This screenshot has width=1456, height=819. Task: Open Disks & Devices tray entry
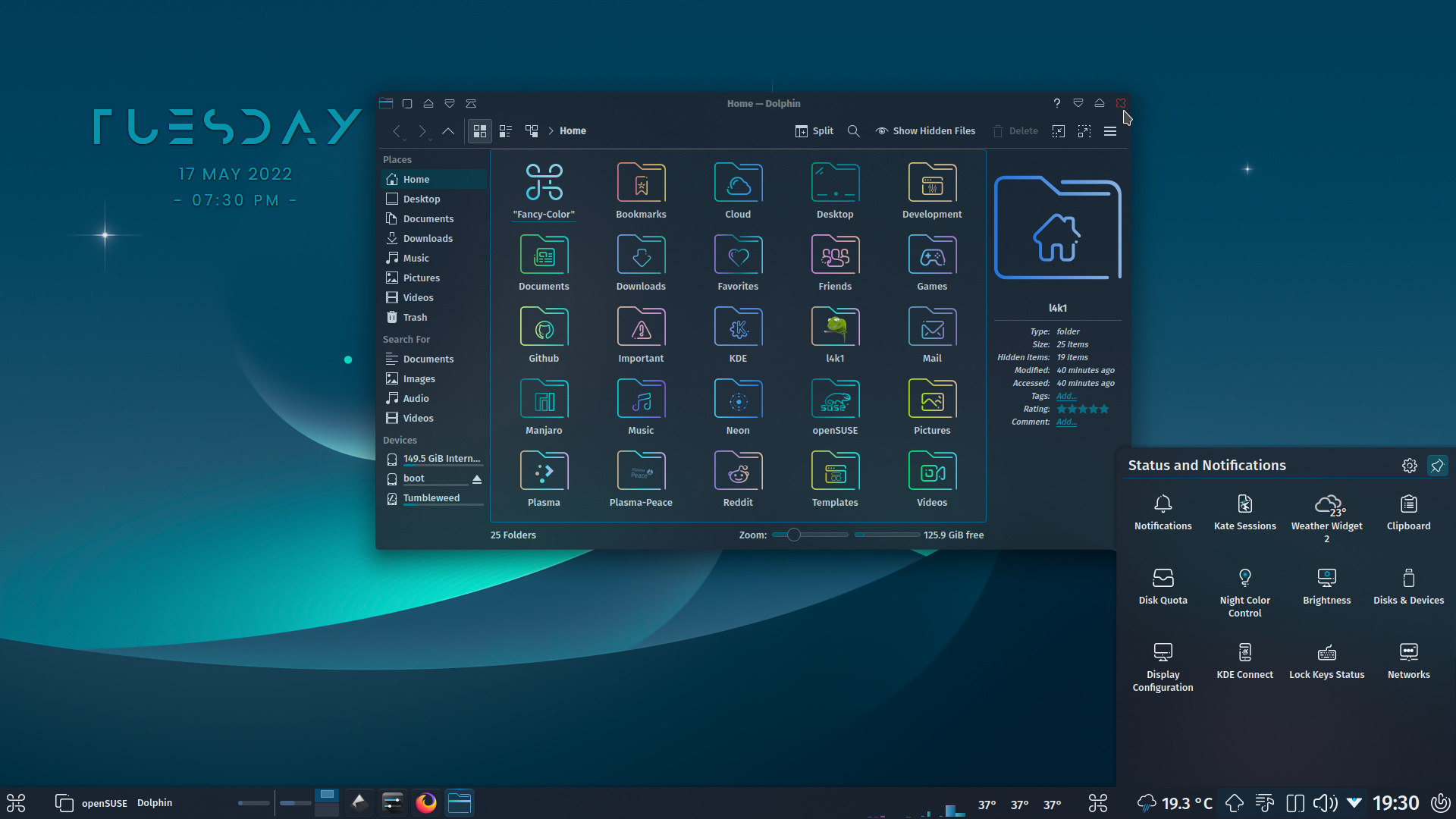1408,587
